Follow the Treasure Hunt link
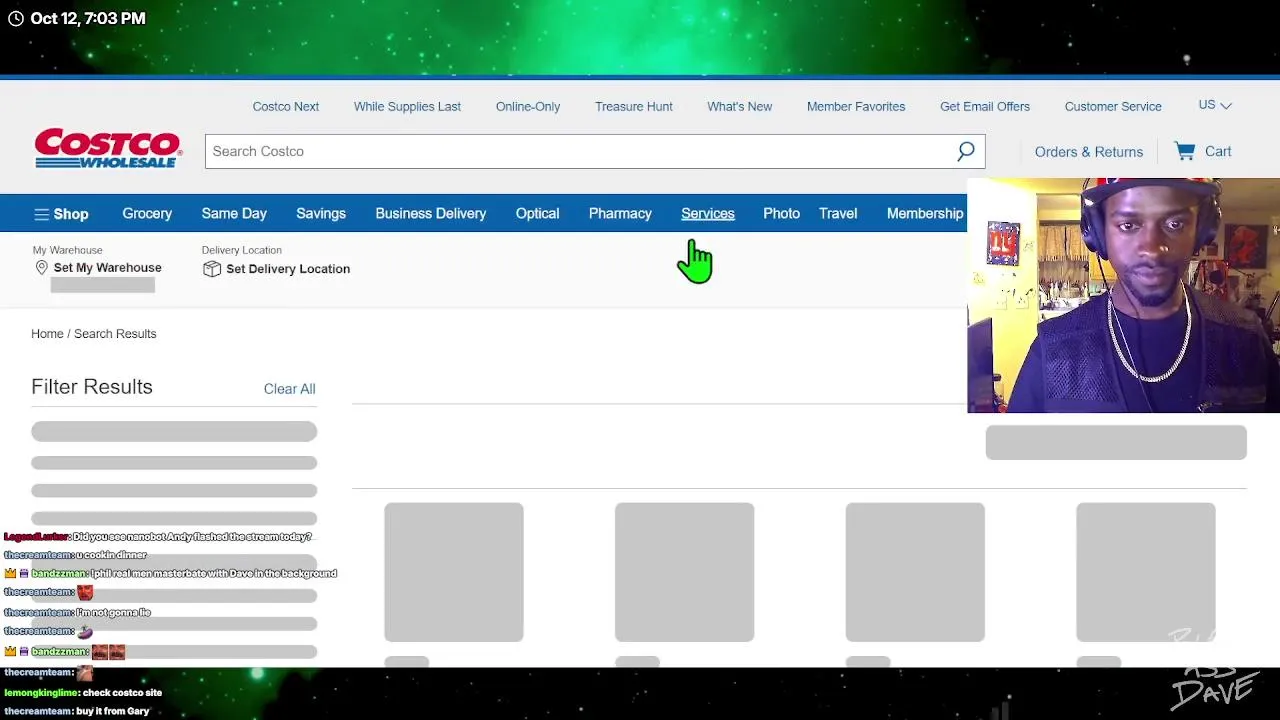The height and width of the screenshot is (720, 1280). pos(634,106)
